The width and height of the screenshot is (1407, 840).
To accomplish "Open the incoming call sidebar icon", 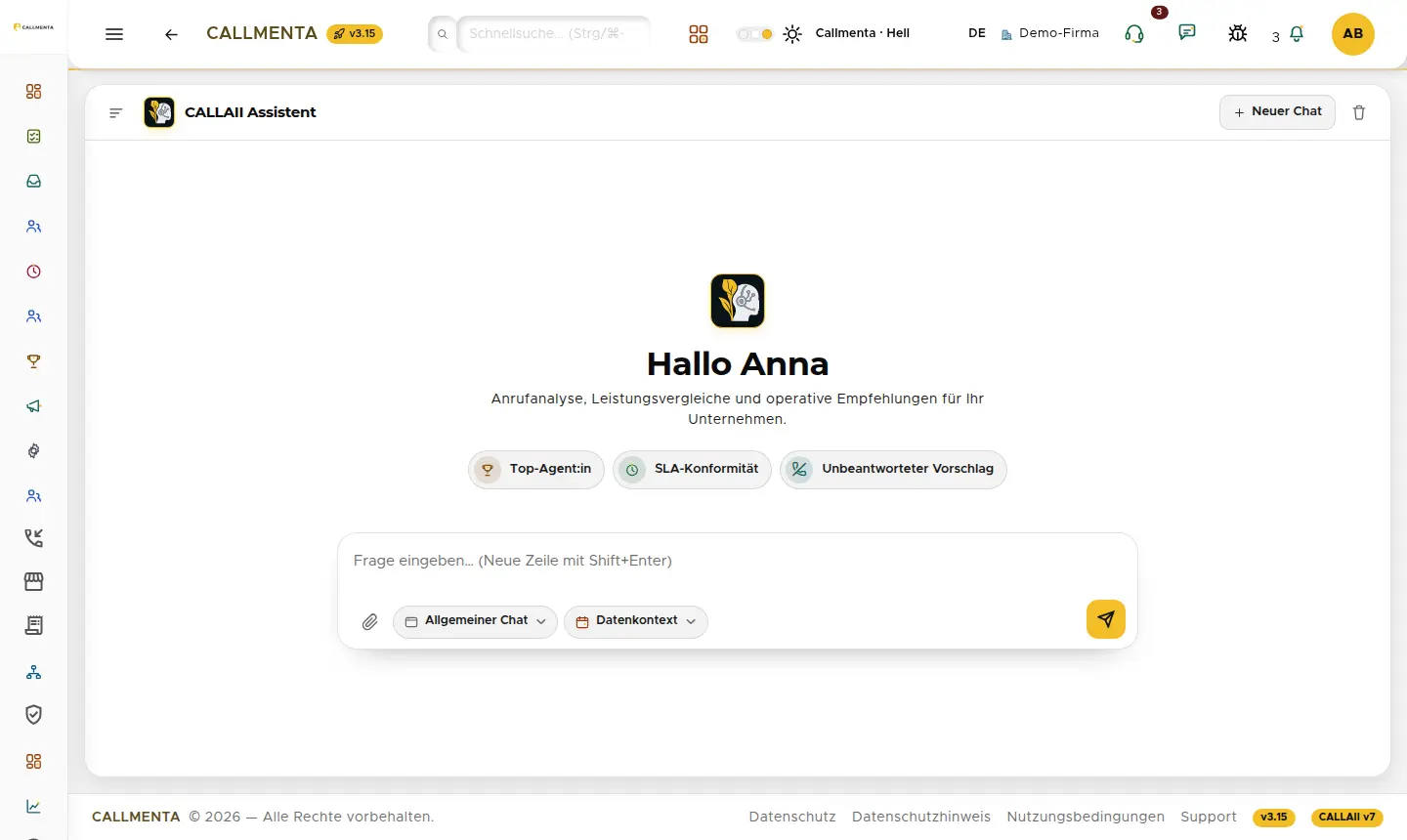I will pyautogui.click(x=34, y=537).
